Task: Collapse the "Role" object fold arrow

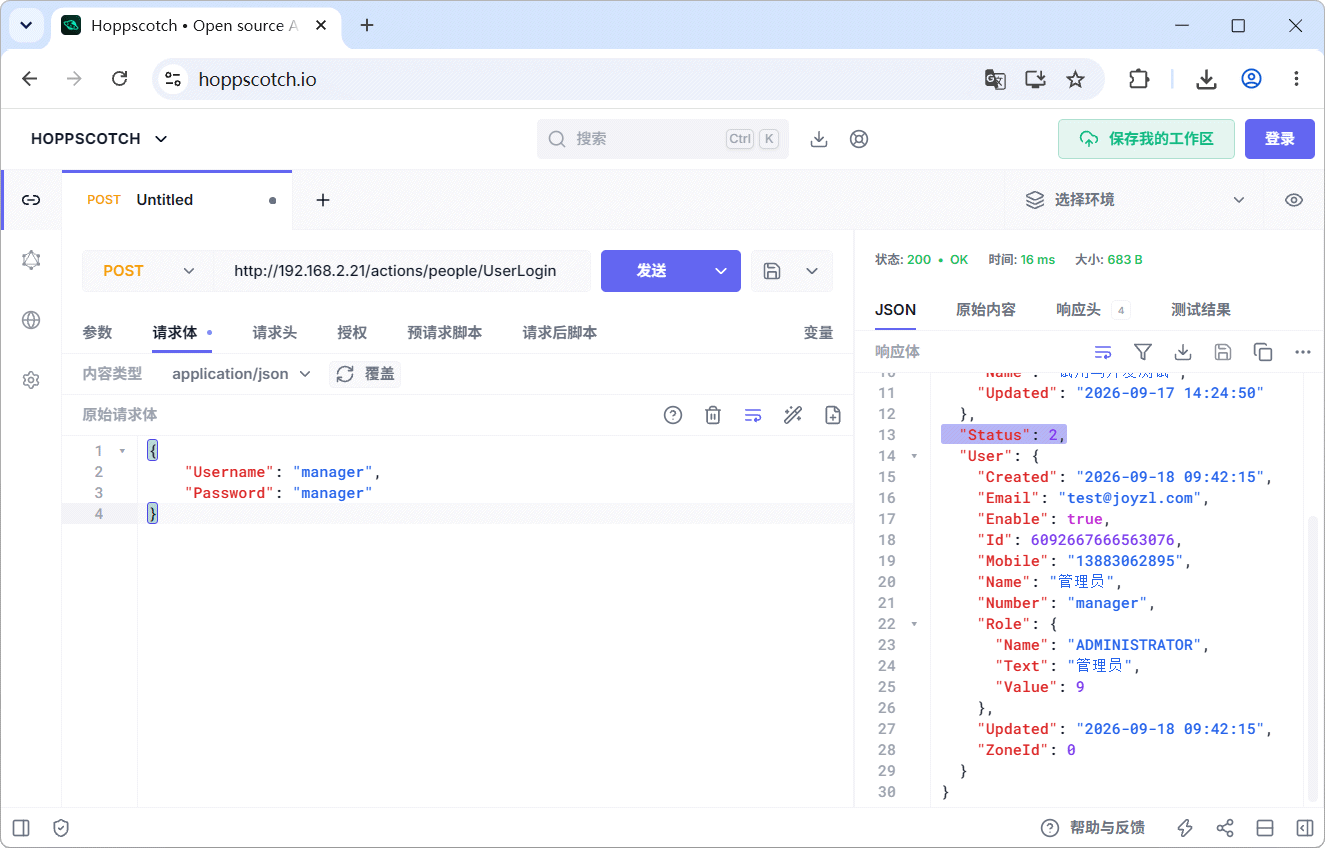Action: click(x=914, y=624)
